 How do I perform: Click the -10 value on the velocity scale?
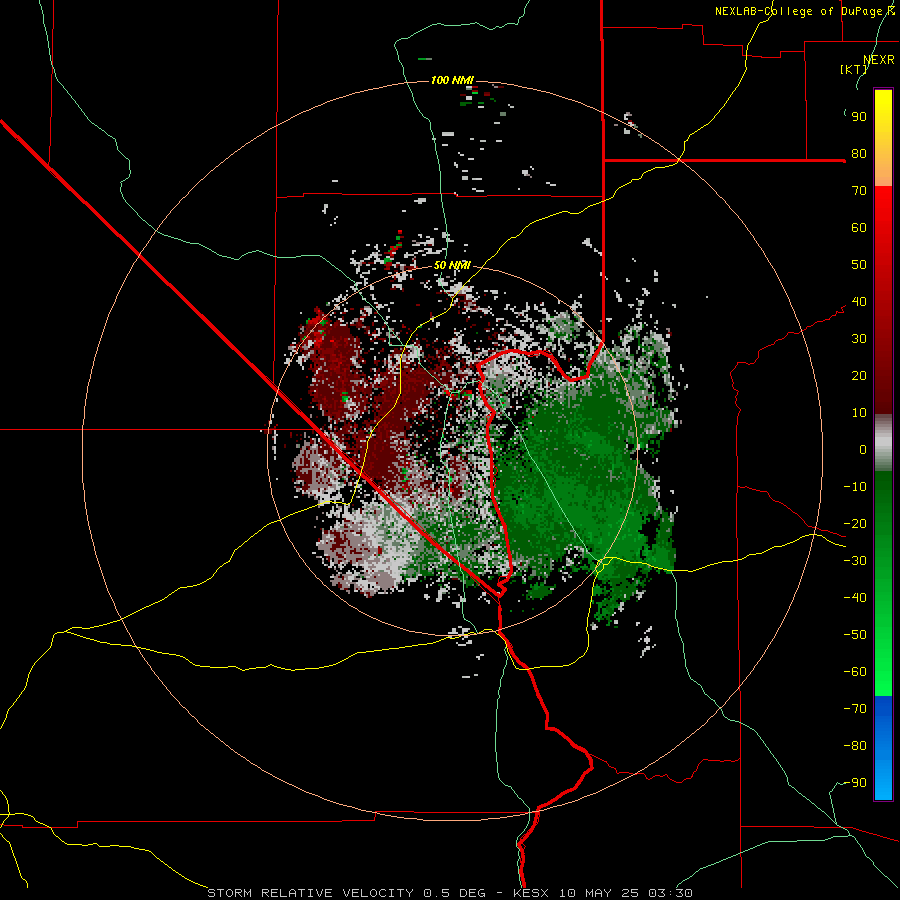(x=855, y=487)
